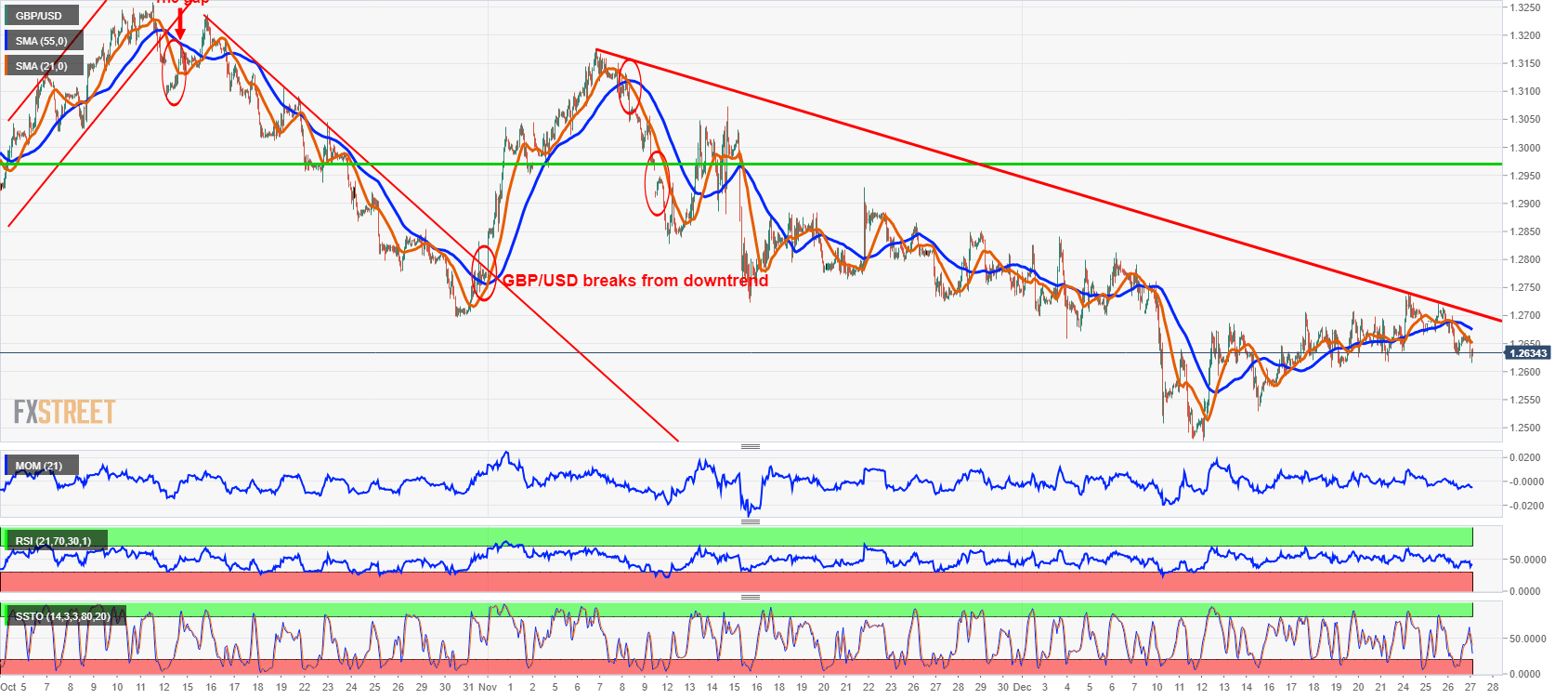This screenshot has height=699, width=1568.
Task: Click the 50.0000 label on SSTO axis
Action: point(1527,639)
